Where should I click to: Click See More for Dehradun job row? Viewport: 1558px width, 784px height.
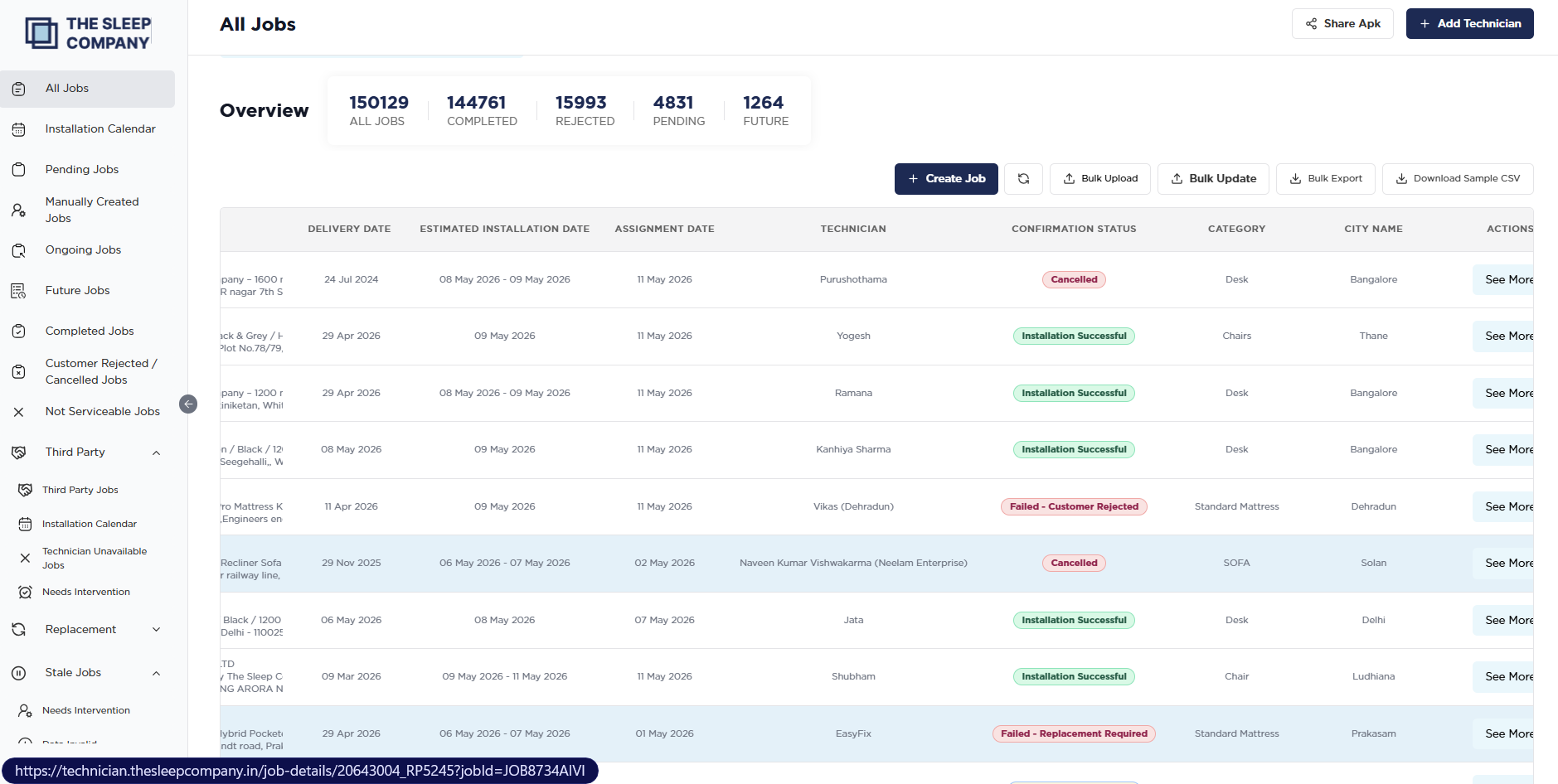pyautogui.click(x=1504, y=507)
